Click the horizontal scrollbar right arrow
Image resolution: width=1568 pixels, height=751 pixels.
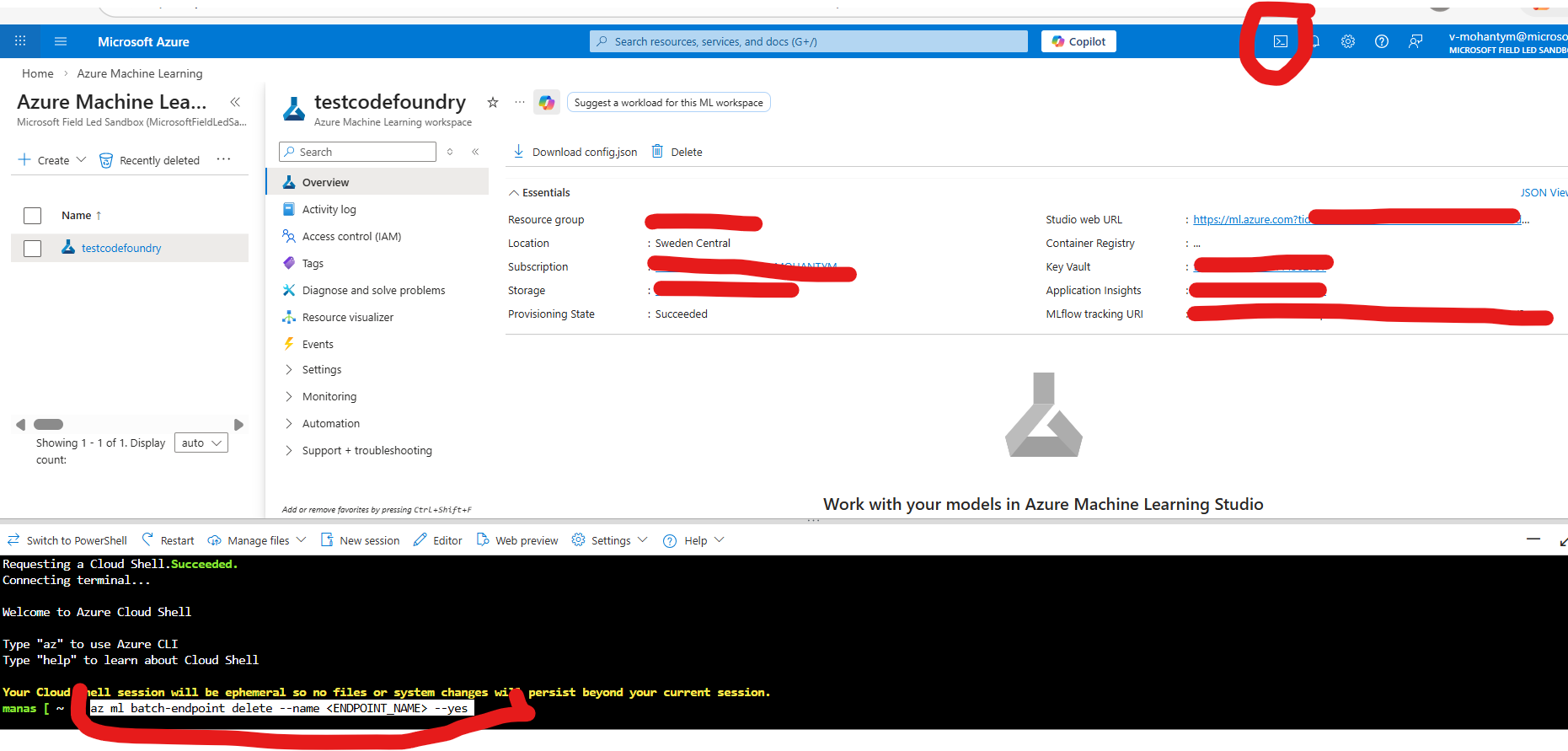click(x=238, y=425)
